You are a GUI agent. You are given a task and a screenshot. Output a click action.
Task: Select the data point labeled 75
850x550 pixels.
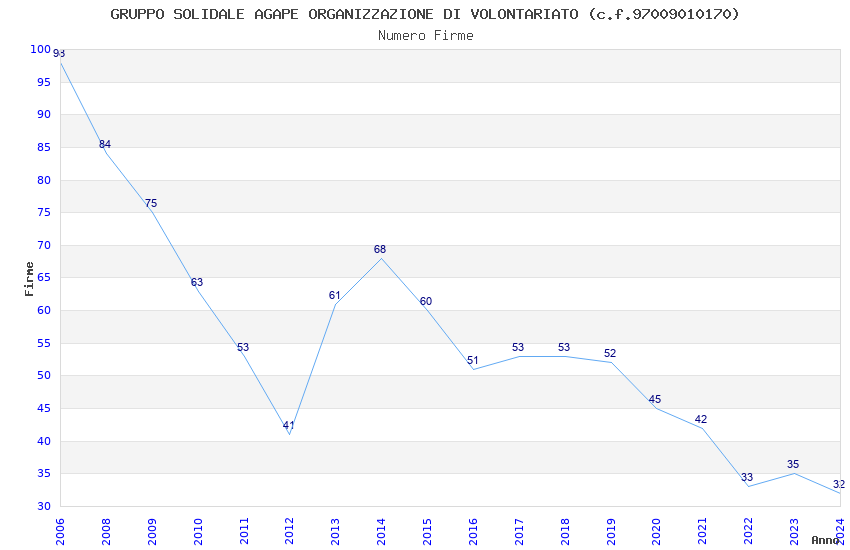click(151, 203)
